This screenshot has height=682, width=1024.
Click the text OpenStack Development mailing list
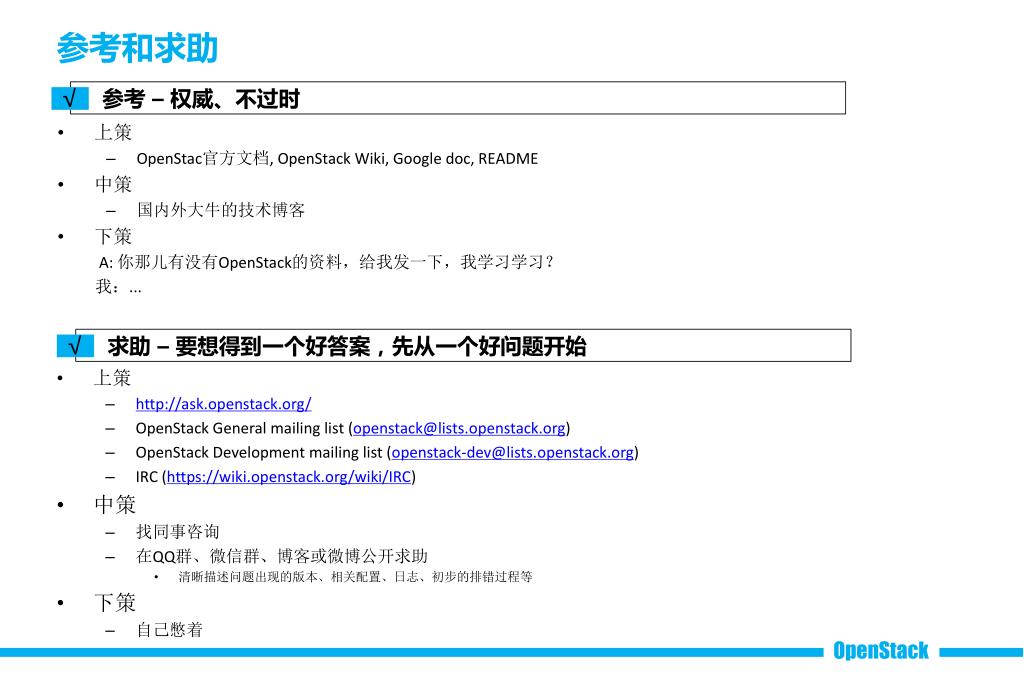tap(259, 453)
